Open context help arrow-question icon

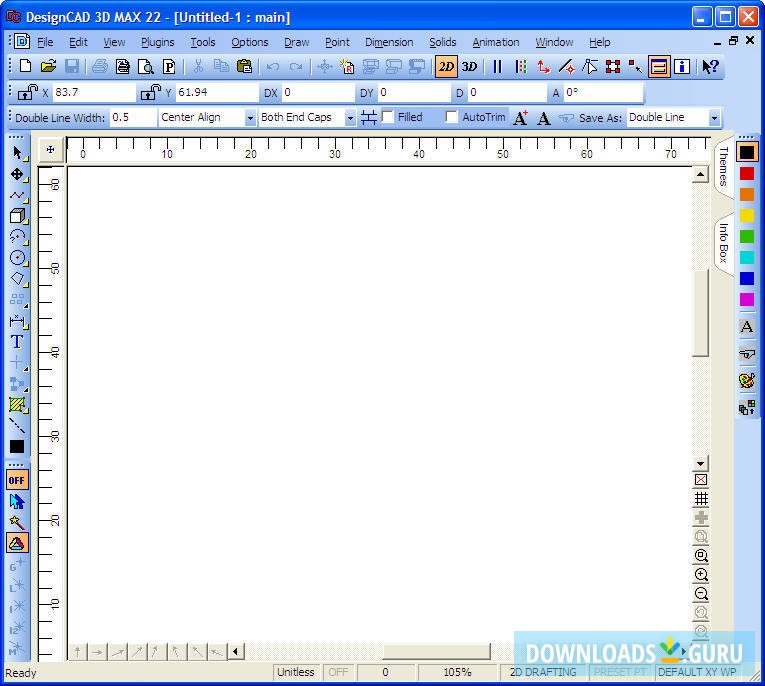[x=710, y=66]
